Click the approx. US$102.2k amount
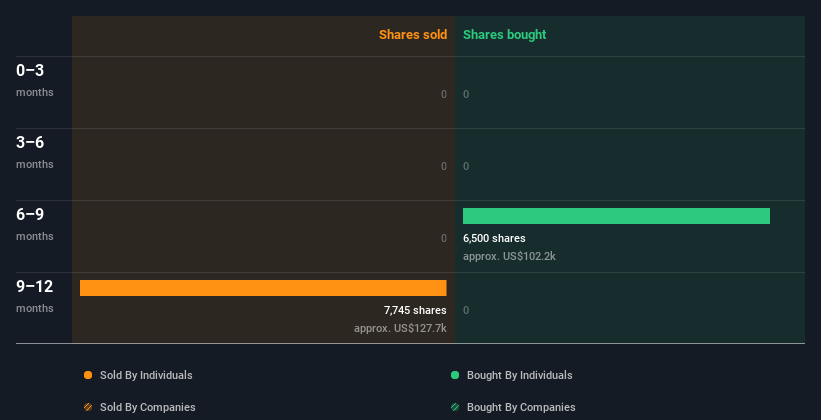Image resolution: width=821 pixels, height=420 pixels. tap(509, 257)
